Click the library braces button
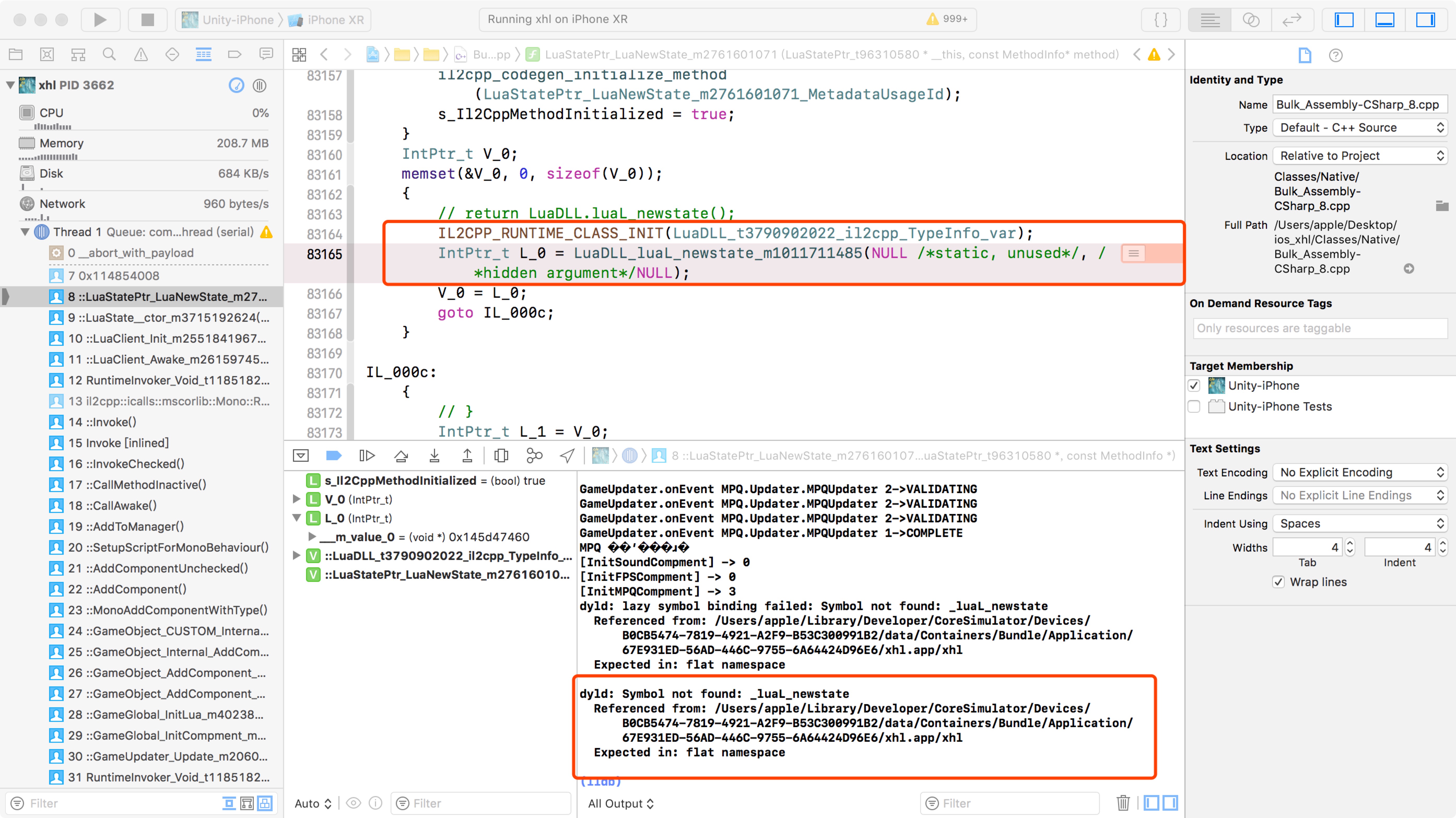This screenshot has height=818, width=1456. pyautogui.click(x=1161, y=20)
